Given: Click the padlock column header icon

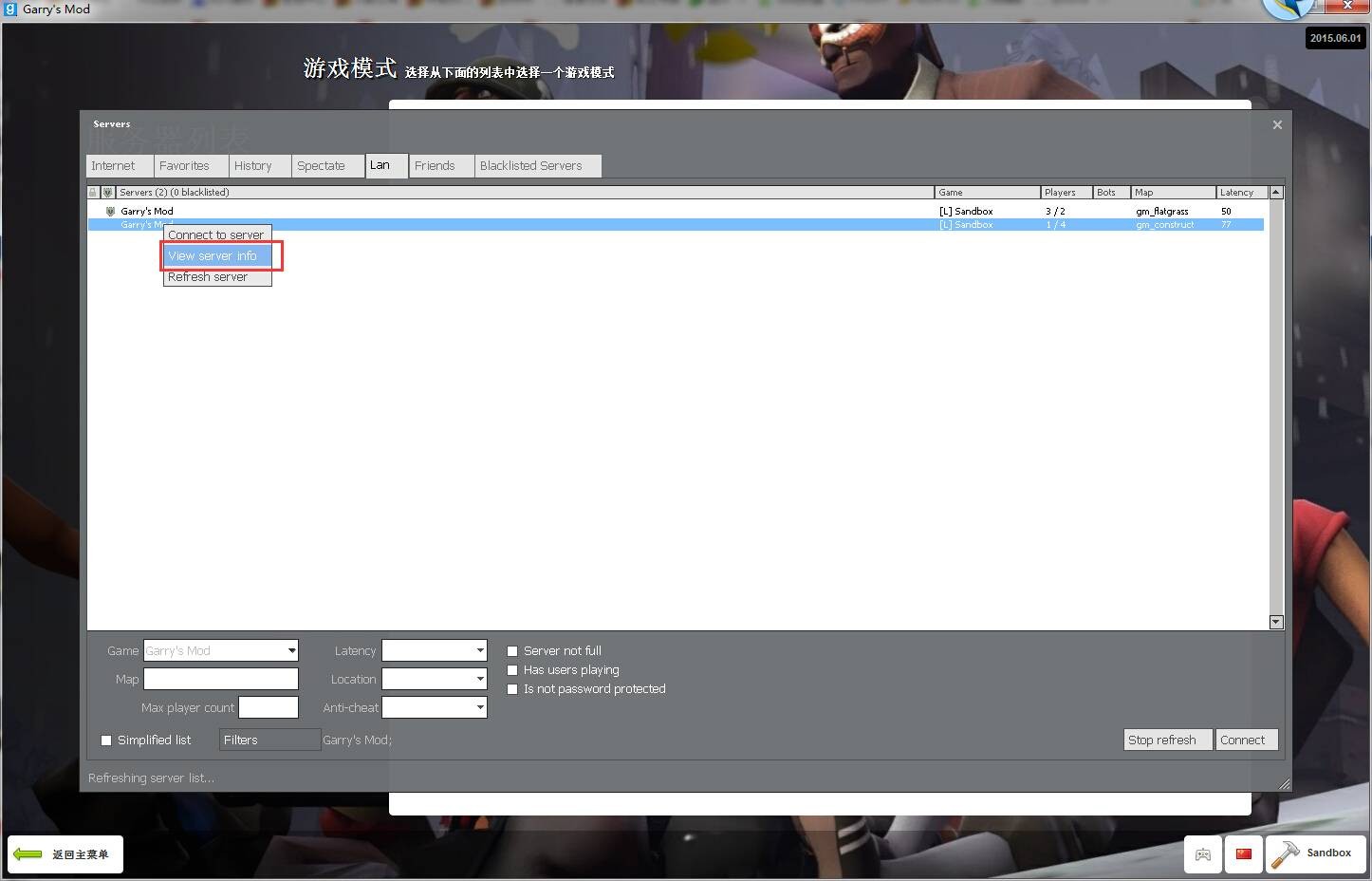Looking at the screenshot, I should pyautogui.click(x=92, y=192).
